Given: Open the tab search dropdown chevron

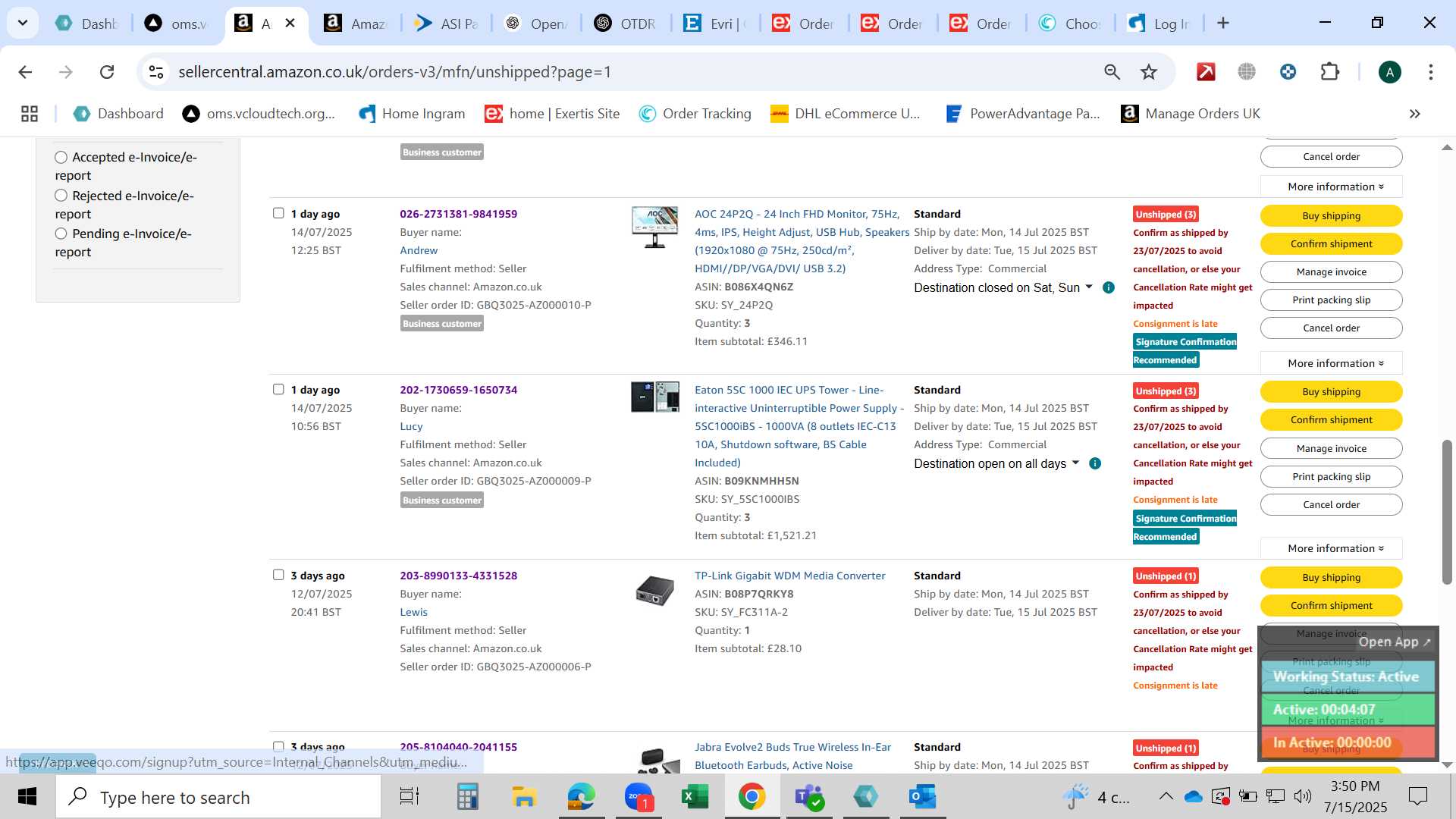Looking at the screenshot, I should coord(23,23).
